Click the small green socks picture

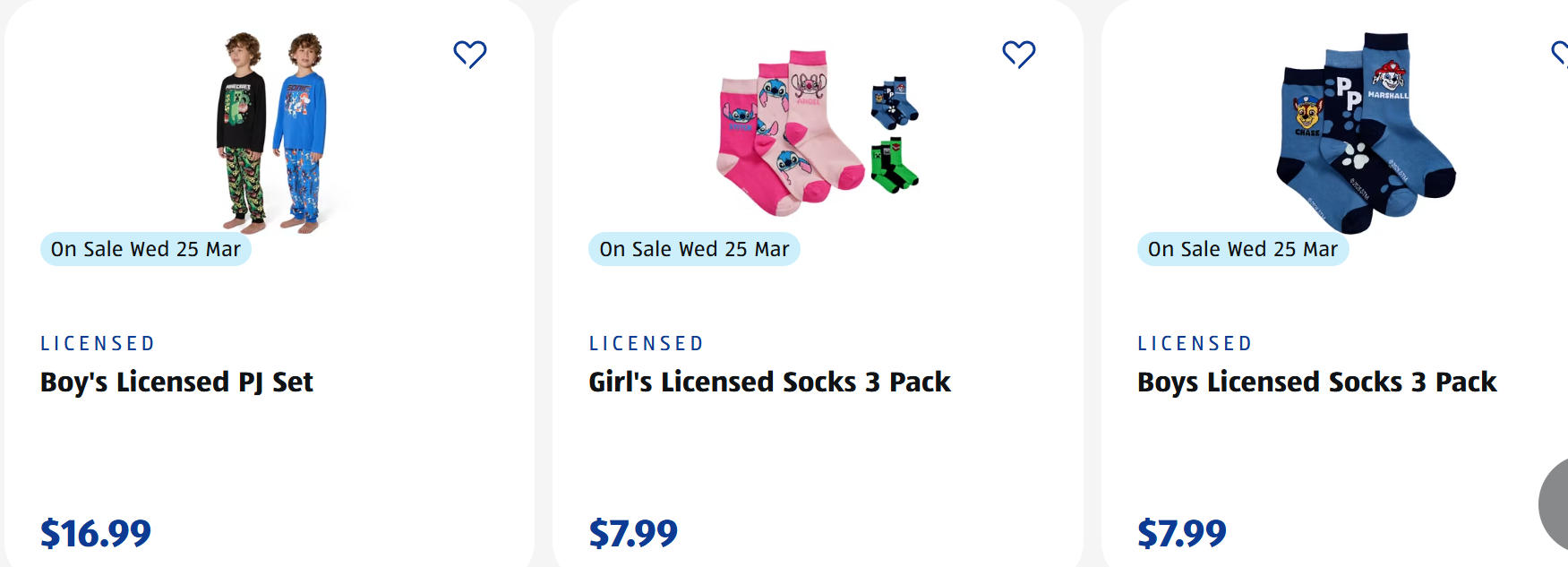click(894, 165)
